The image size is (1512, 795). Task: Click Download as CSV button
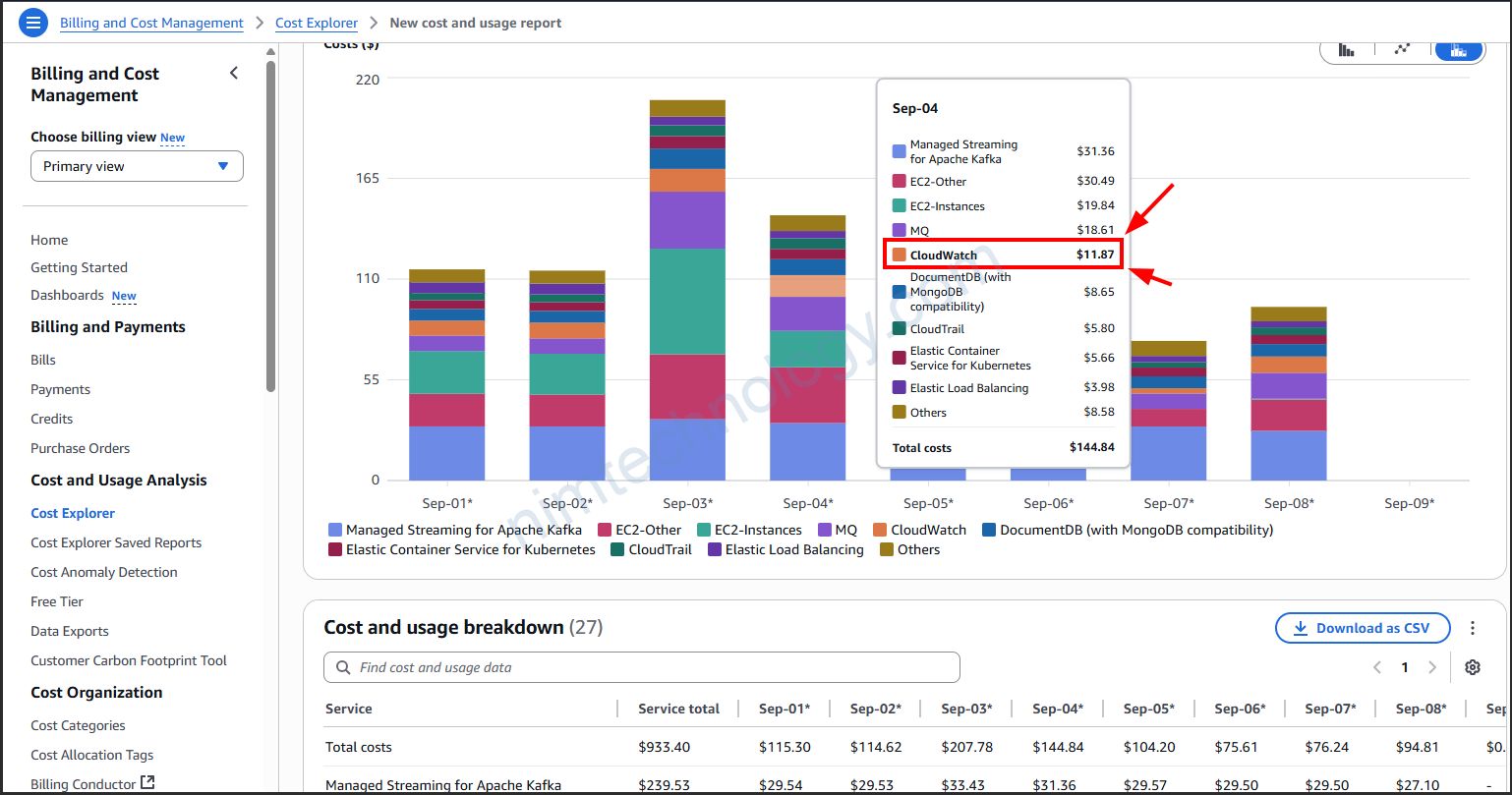click(x=1364, y=628)
